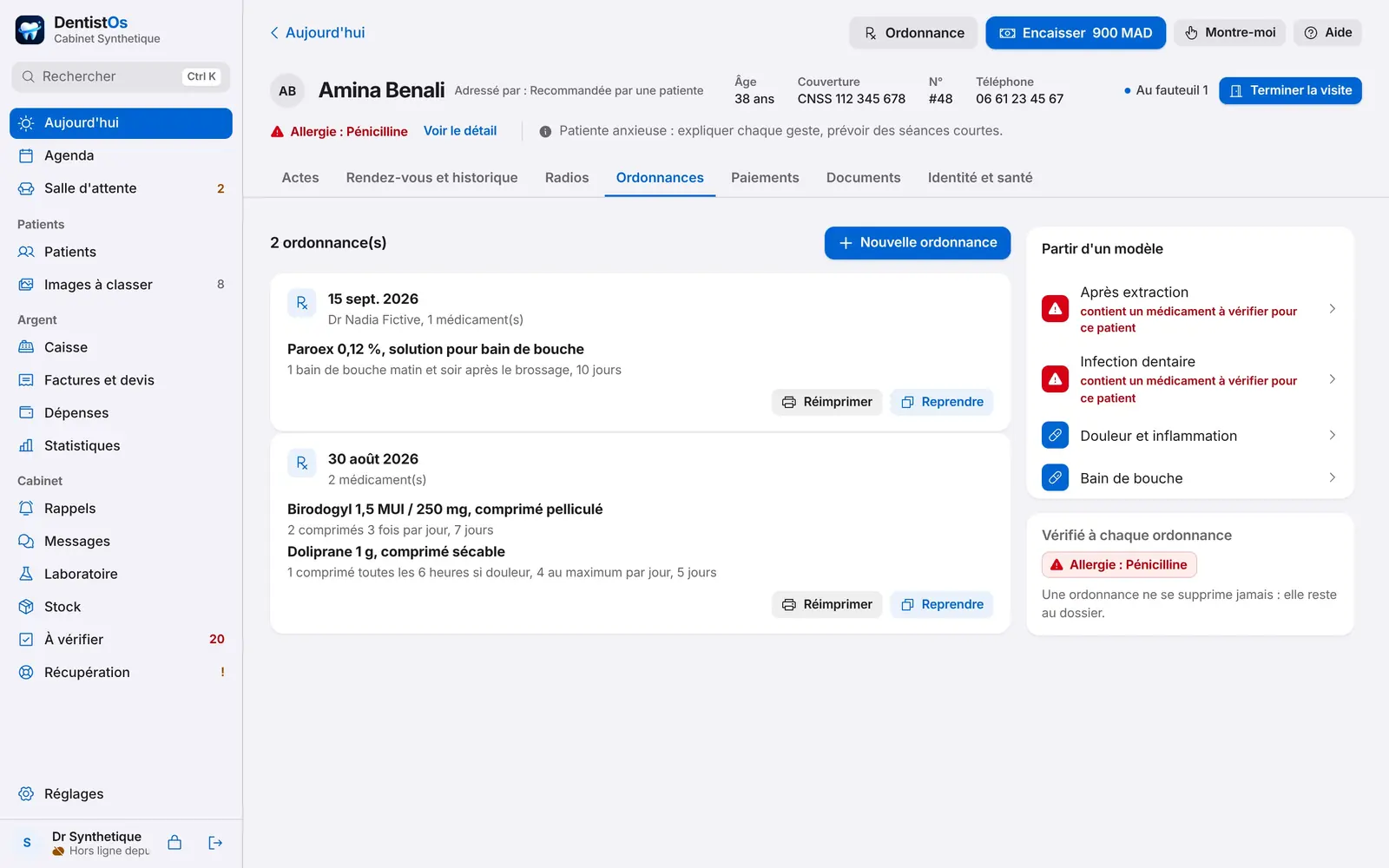The height and width of the screenshot is (868, 1389).
Task: Expand the Infection dentaire template chevron
Action: click(1332, 379)
